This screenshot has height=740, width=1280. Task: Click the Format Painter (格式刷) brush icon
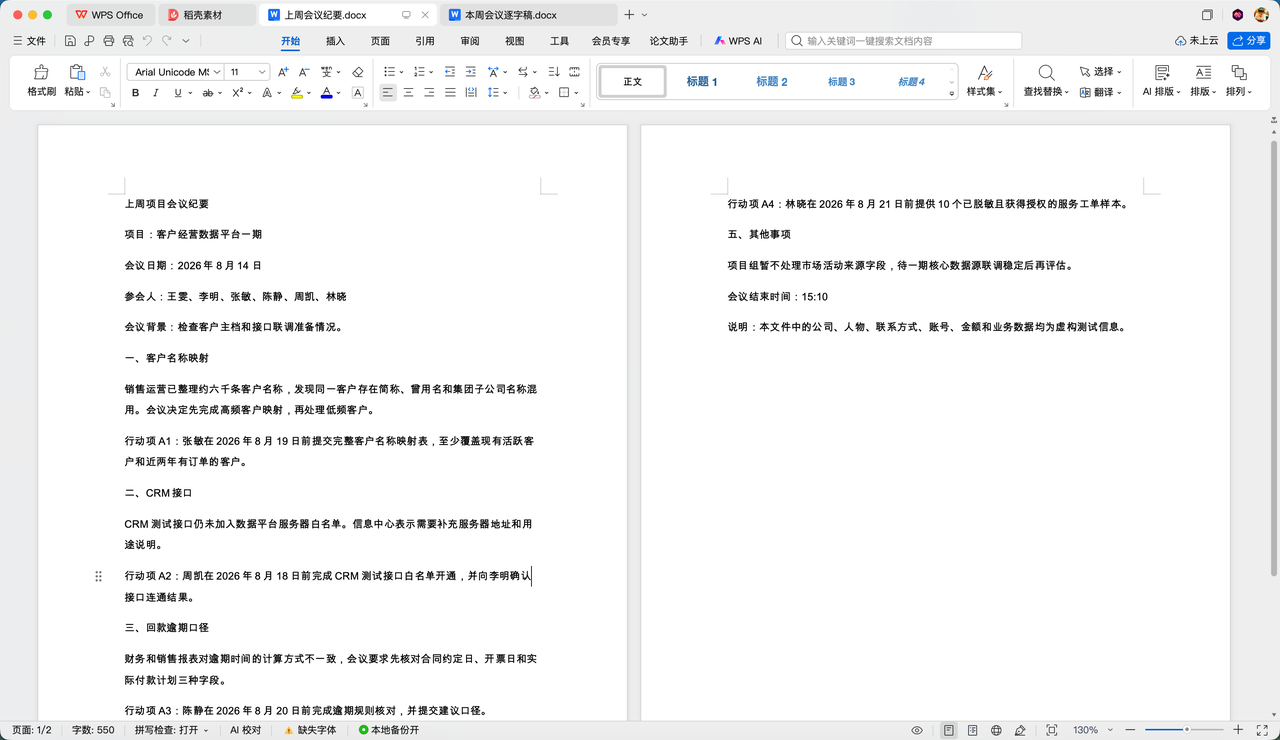coord(41,73)
